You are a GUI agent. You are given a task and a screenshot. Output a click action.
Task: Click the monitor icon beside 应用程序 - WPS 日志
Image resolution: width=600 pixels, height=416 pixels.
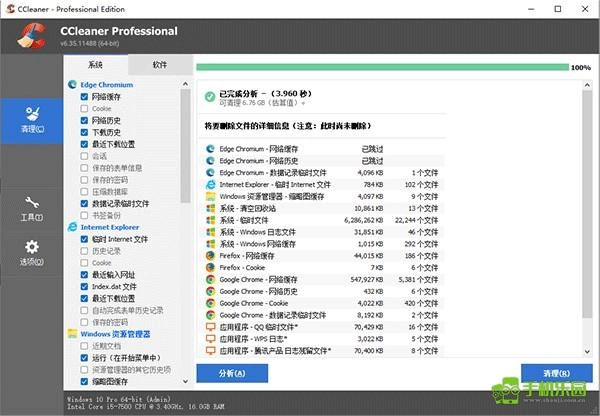pyautogui.click(x=209, y=338)
